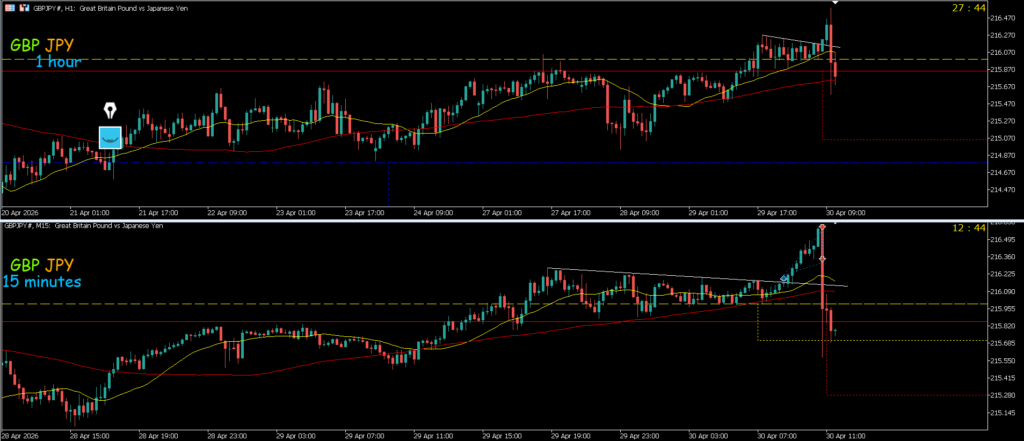Select the blue diamond trade marker on M15 chart

pyautogui.click(x=785, y=279)
